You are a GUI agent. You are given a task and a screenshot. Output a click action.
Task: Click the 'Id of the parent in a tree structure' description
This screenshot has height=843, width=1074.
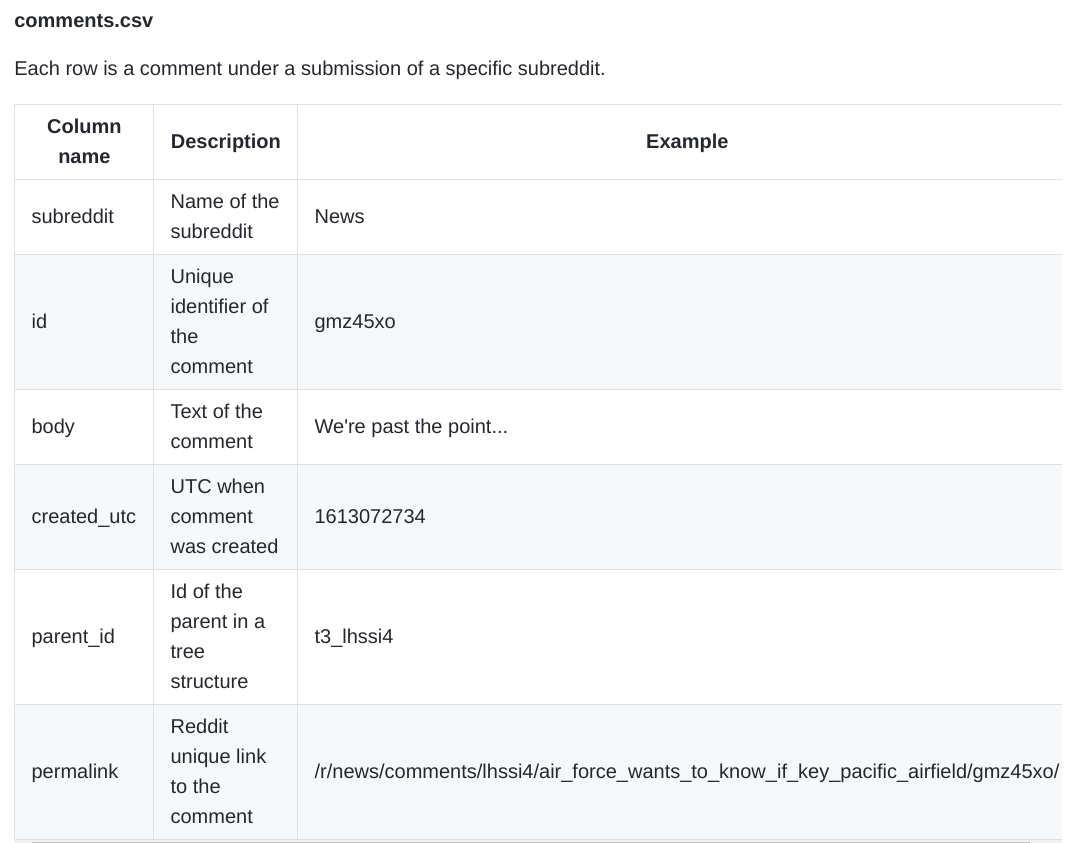(217, 637)
